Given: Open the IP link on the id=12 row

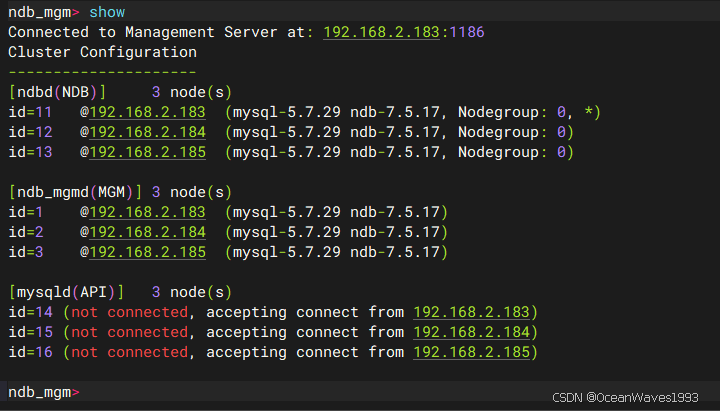Looking at the screenshot, I should coord(147,132).
